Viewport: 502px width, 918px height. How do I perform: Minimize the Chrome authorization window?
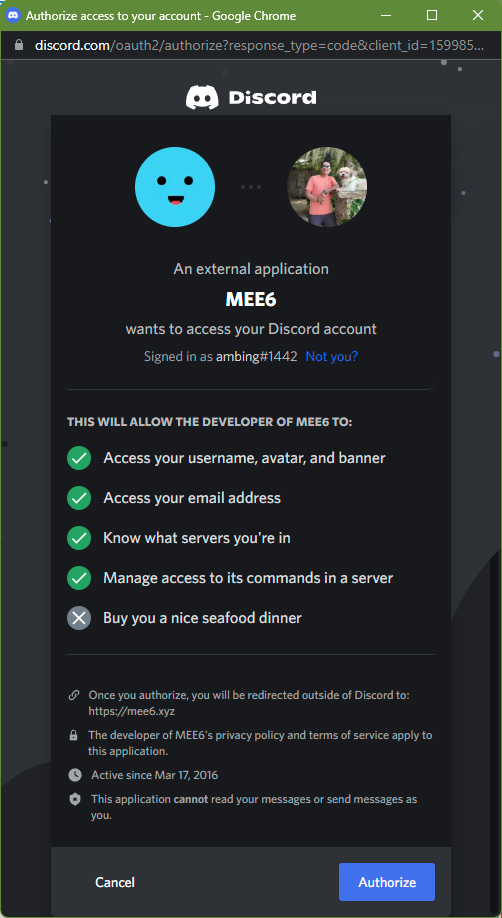[385, 15]
